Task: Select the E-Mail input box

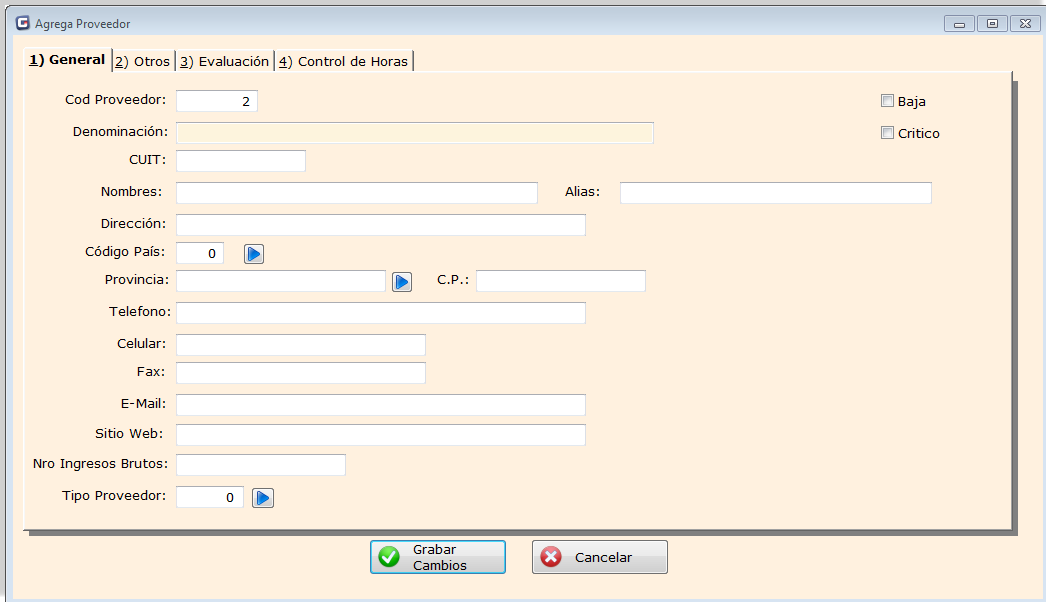Action: (x=380, y=405)
